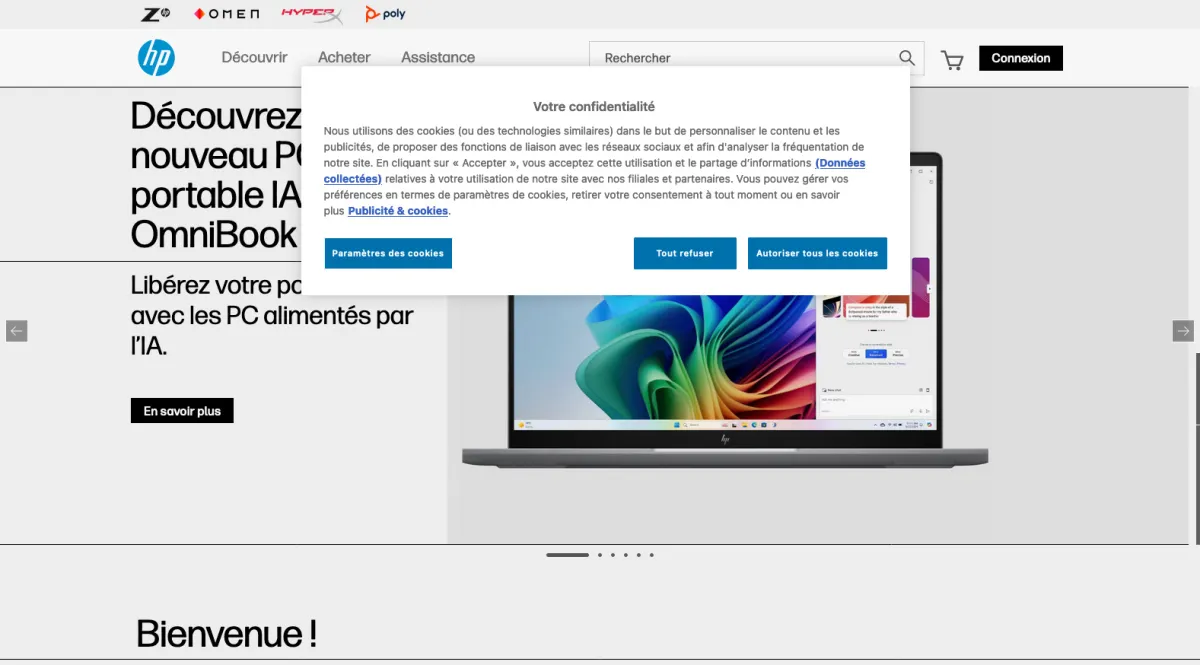Screen dimensions: 1200x665
Task: Open the Poly brand logo link
Action: pyautogui.click(x=386, y=14)
